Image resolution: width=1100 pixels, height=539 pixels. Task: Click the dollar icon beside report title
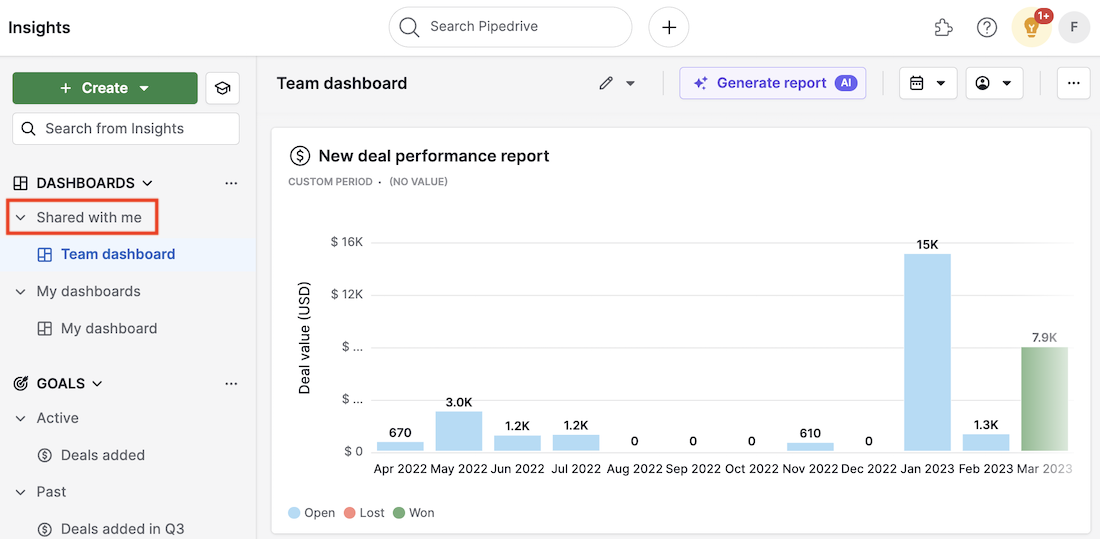coord(300,156)
